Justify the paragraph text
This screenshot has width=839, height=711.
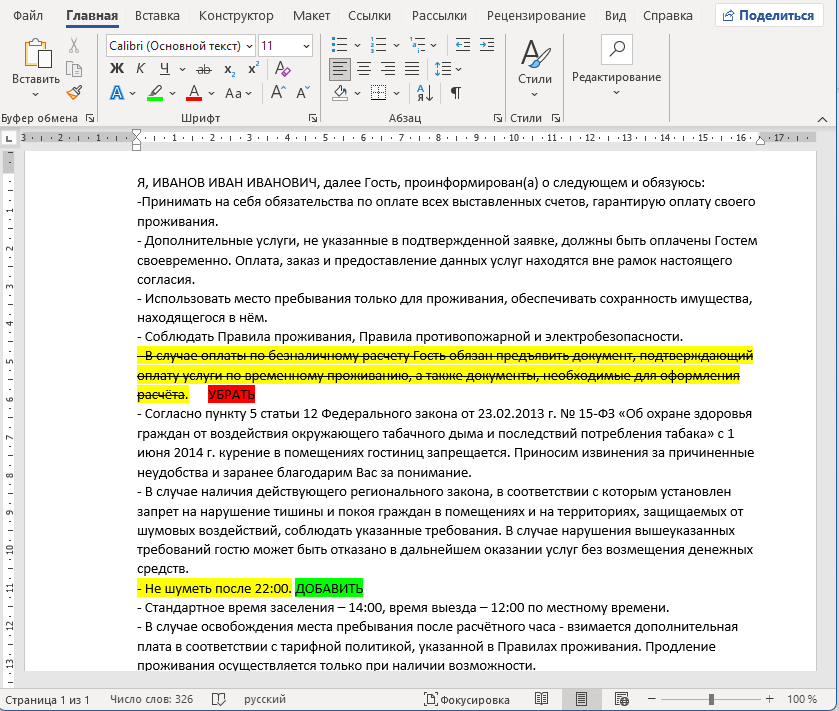click(x=412, y=69)
